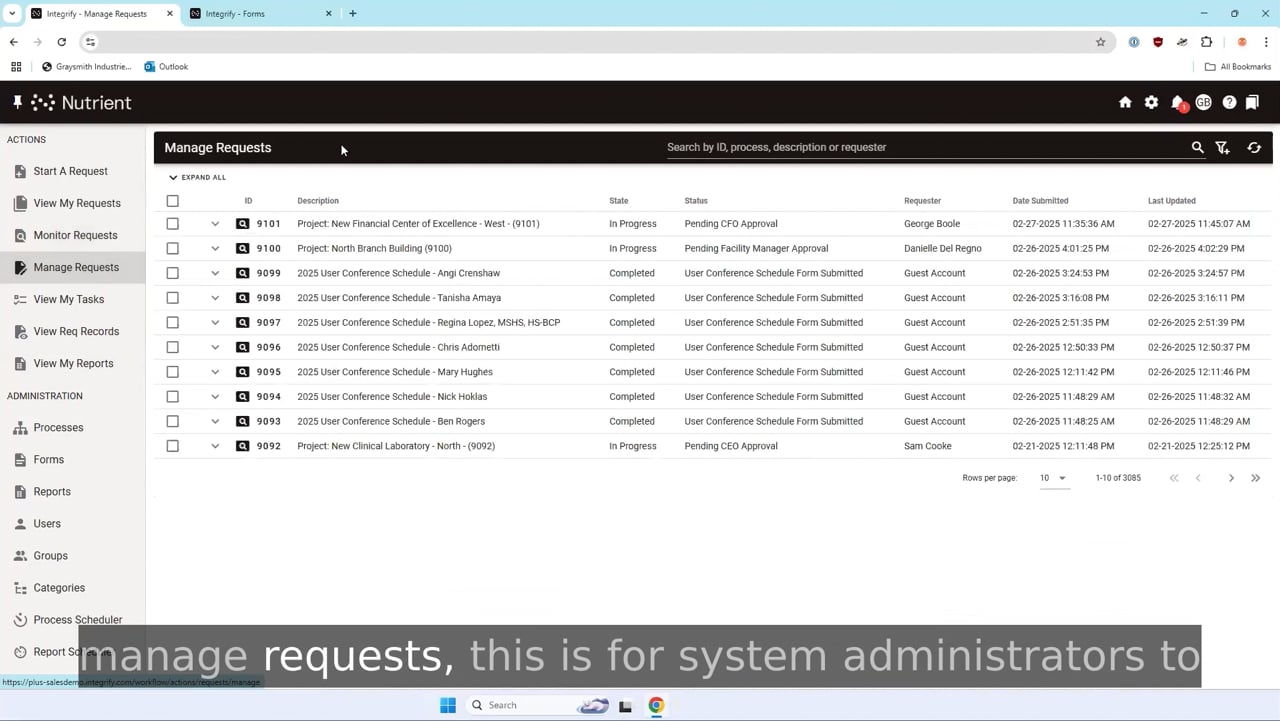View details icon for request 9095
The height and width of the screenshot is (721, 1280).
pos(242,372)
